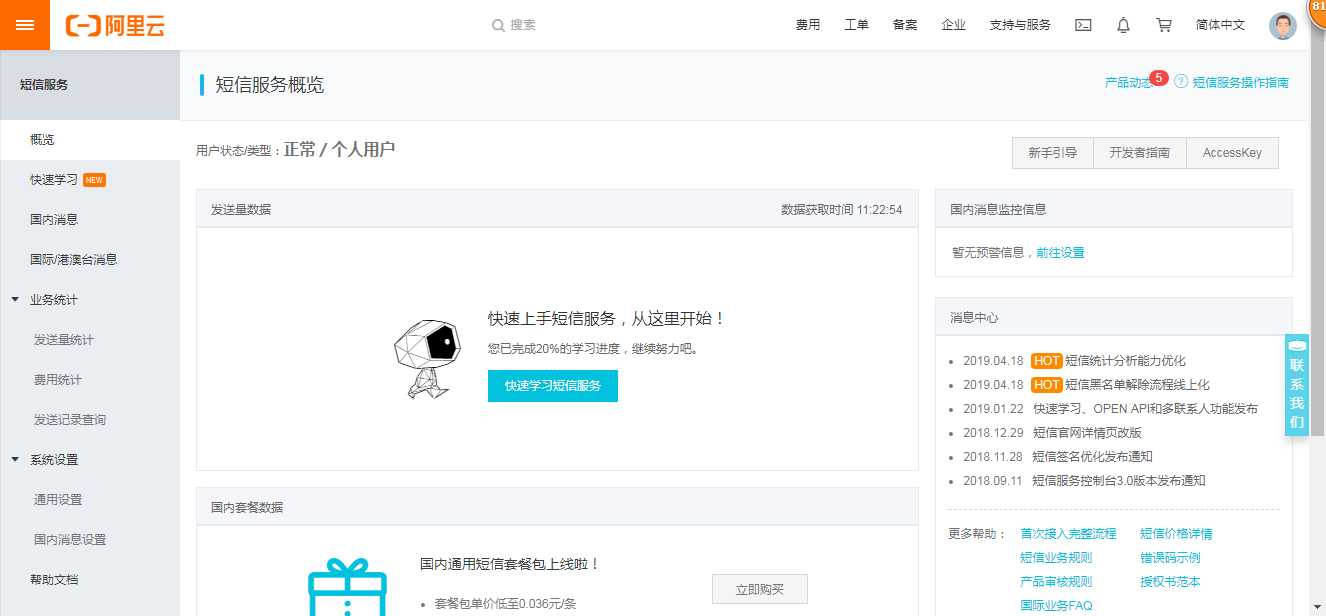
Task: Open the shopping cart icon
Action: click(1164, 25)
